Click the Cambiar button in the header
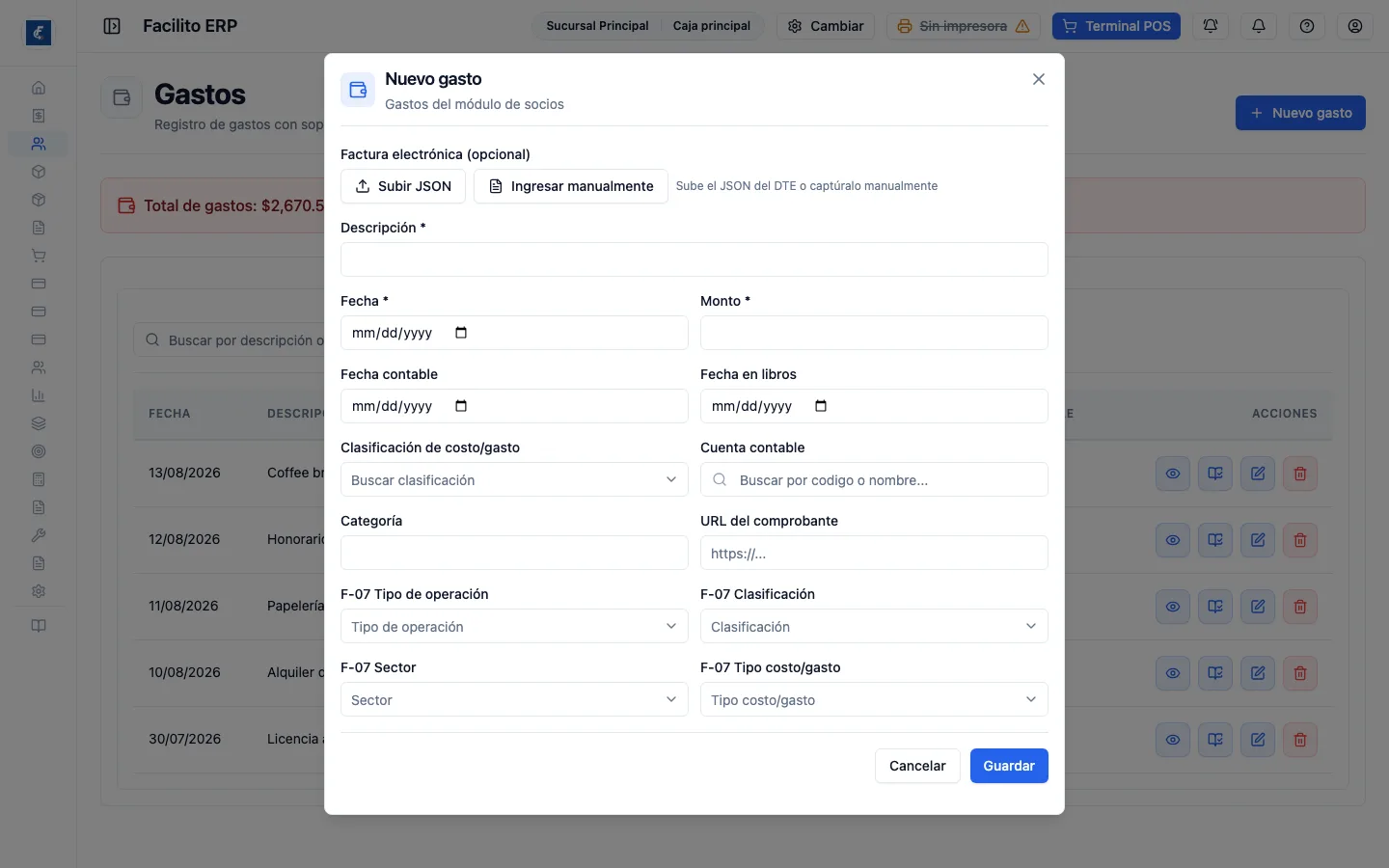 pyautogui.click(x=826, y=26)
